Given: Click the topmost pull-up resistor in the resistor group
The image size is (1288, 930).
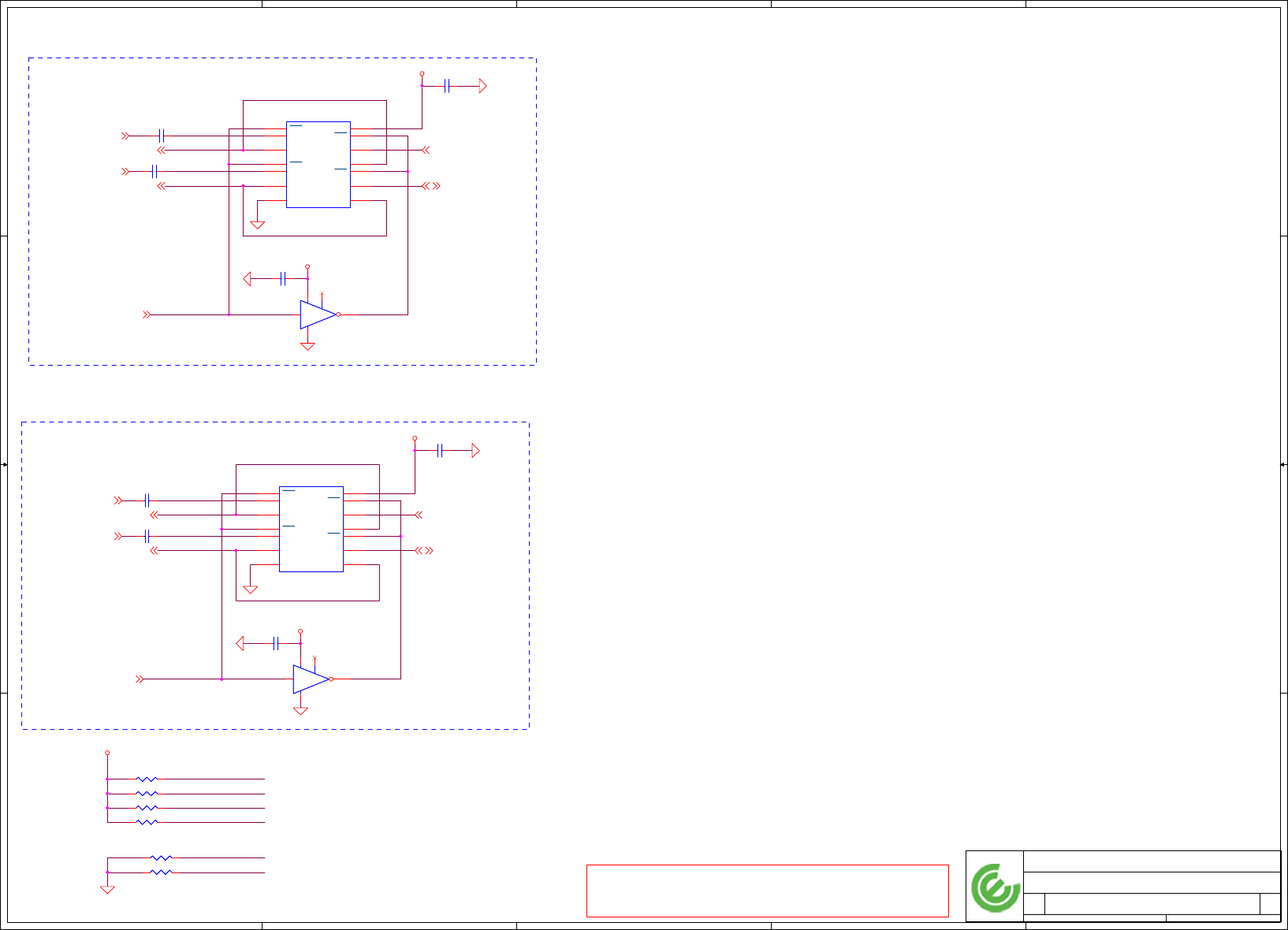Looking at the screenshot, I should [147, 779].
